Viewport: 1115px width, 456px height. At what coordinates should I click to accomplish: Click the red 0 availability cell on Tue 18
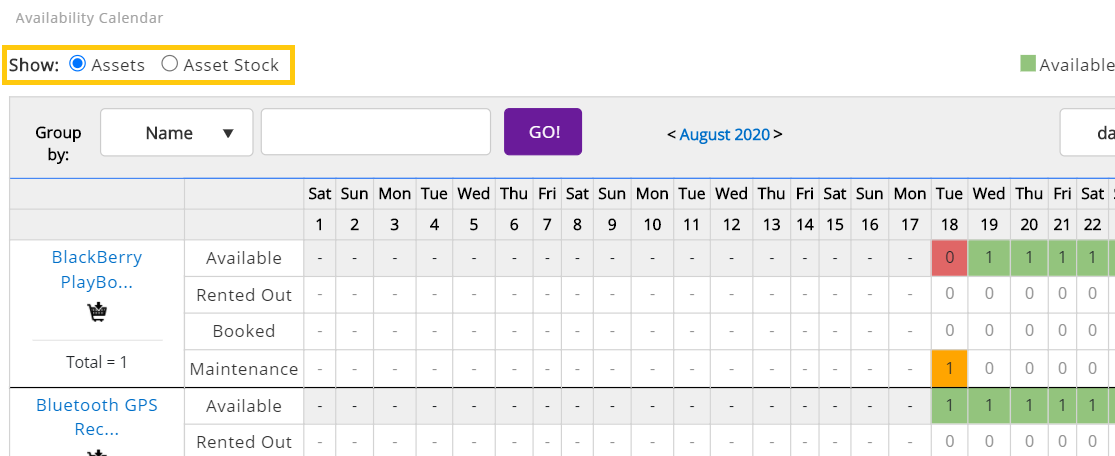tap(949, 258)
